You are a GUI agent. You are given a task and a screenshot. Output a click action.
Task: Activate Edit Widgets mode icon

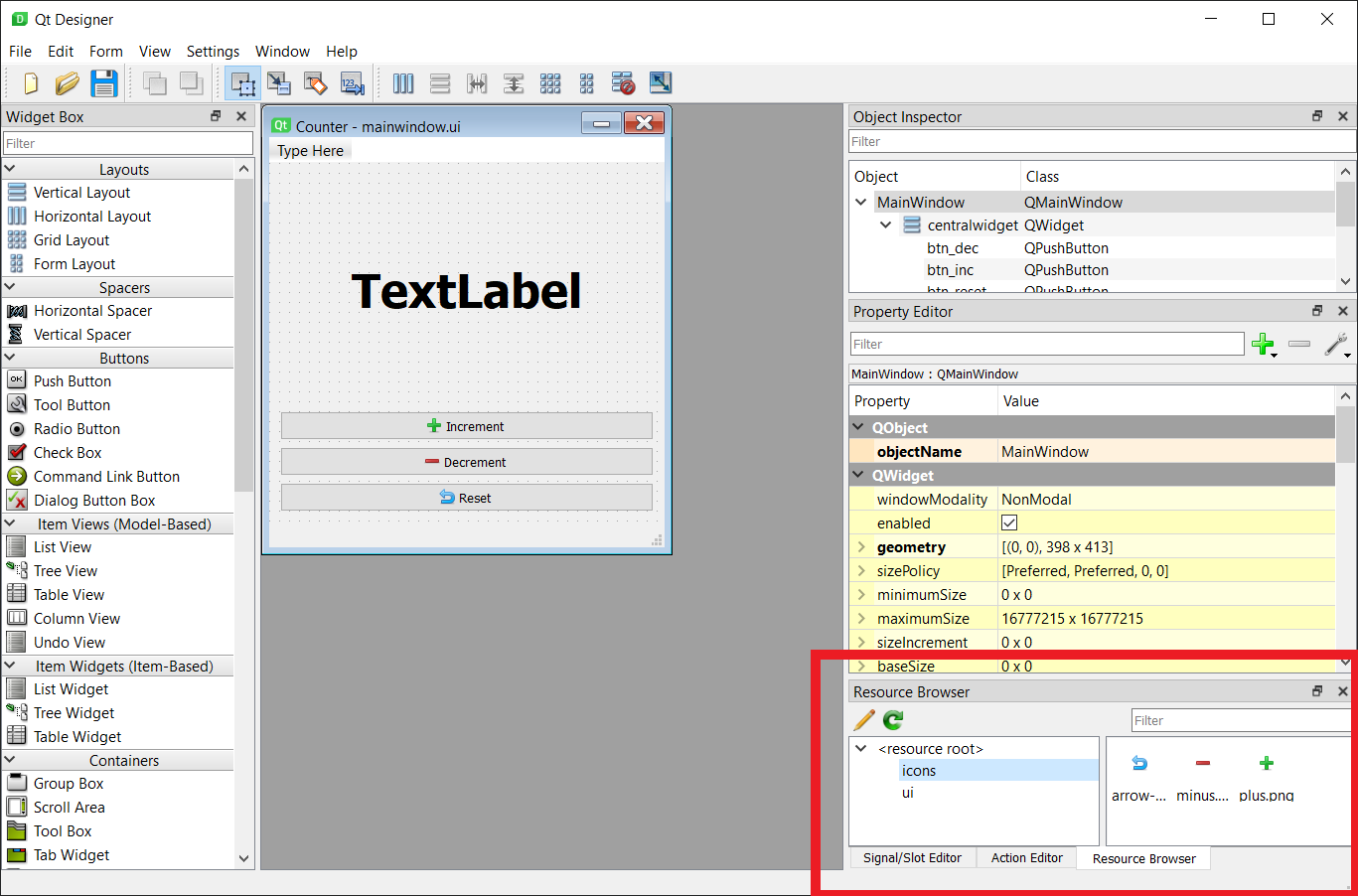point(242,83)
